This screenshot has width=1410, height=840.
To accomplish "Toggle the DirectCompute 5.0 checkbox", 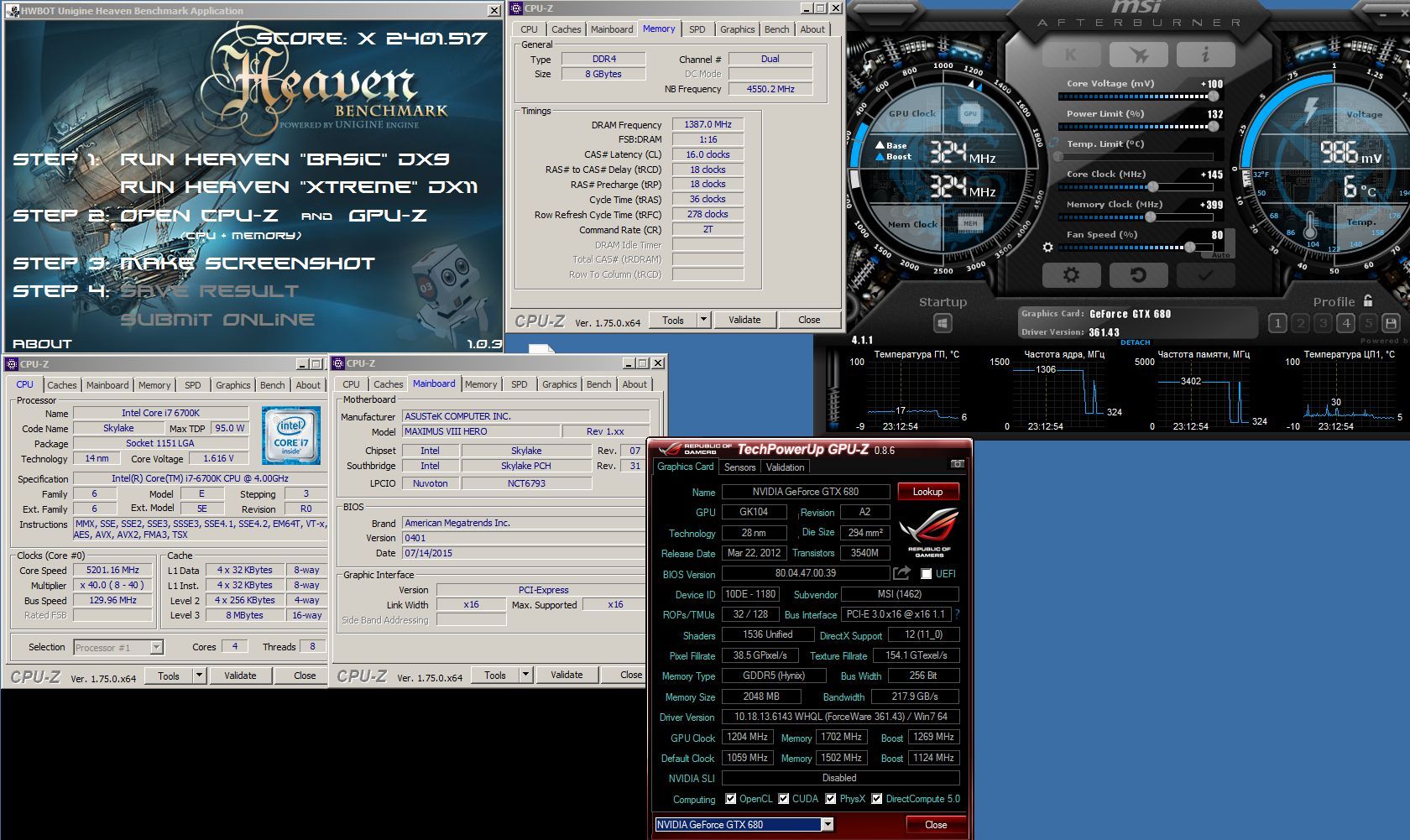I will click(x=876, y=799).
